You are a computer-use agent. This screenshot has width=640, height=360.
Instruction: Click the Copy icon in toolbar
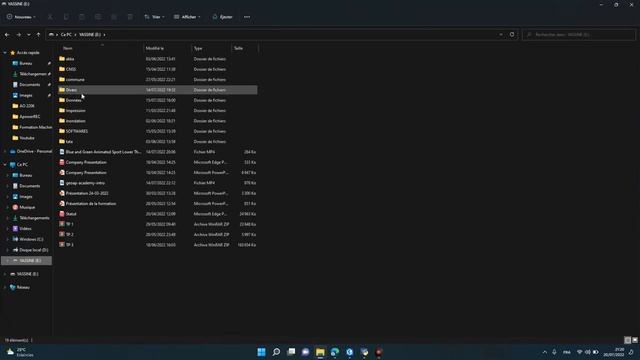pyautogui.click(x=66, y=17)
